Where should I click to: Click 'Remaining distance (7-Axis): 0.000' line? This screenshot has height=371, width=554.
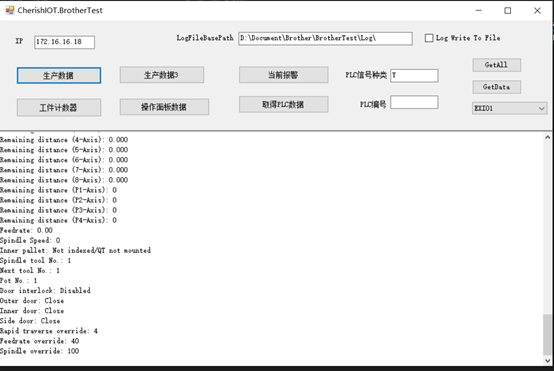coord(64,170)
